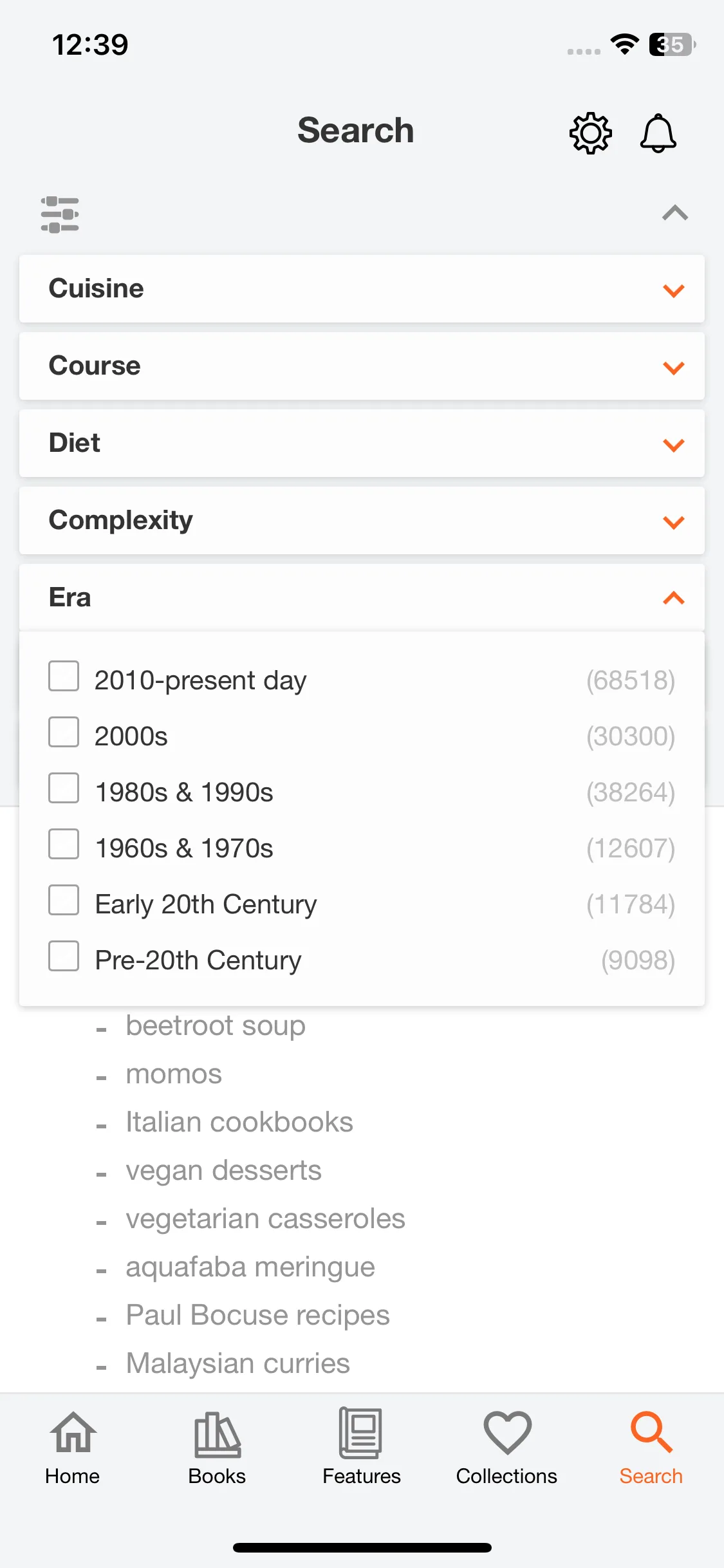
Task: Search for vegan desserts suggestion
Action: (x=223, y=1171)
